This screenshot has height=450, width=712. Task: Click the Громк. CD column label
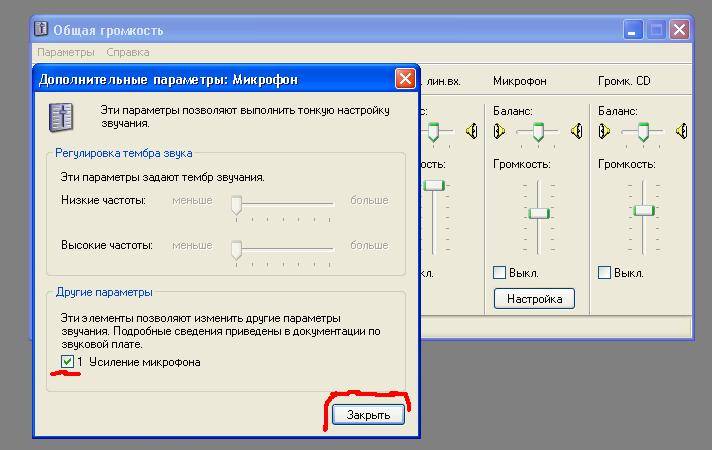[624, 81]
